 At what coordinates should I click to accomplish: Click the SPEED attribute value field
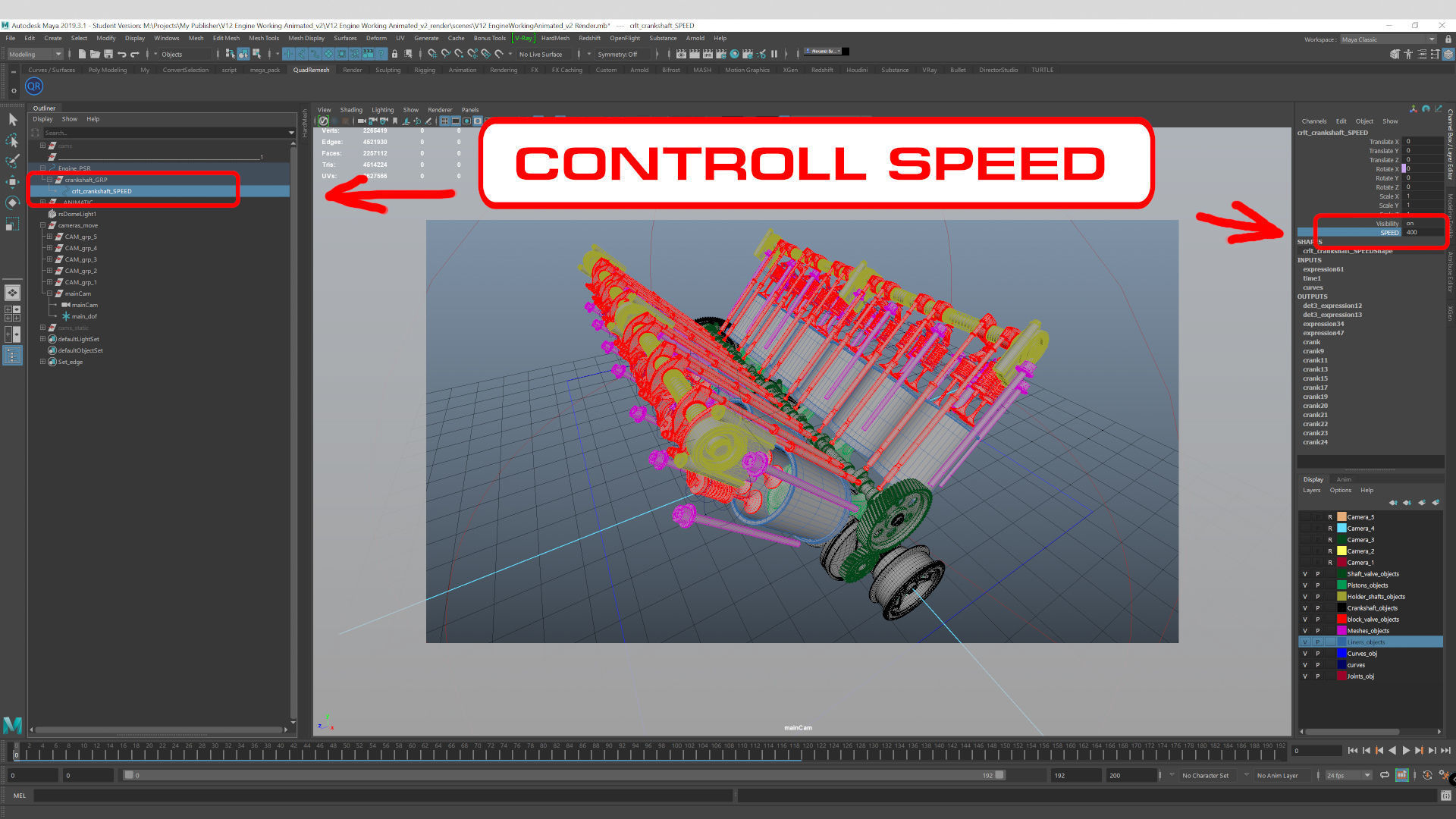(1423, 233)
